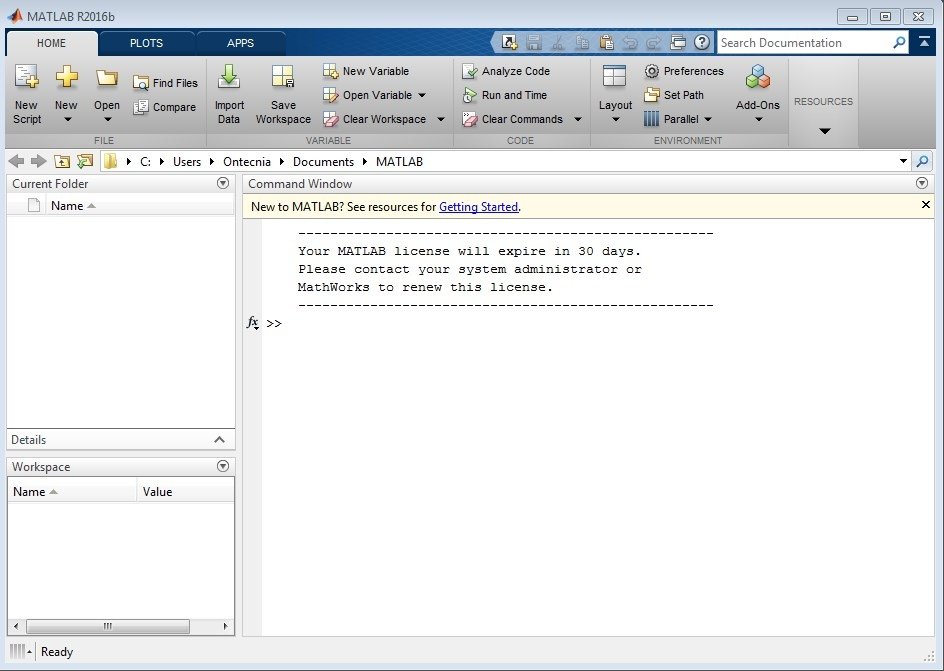The width and height of the screenshot is (944, 671).
Task: Expand Clear Commands dropdown arrow
Action: (578, 119)
